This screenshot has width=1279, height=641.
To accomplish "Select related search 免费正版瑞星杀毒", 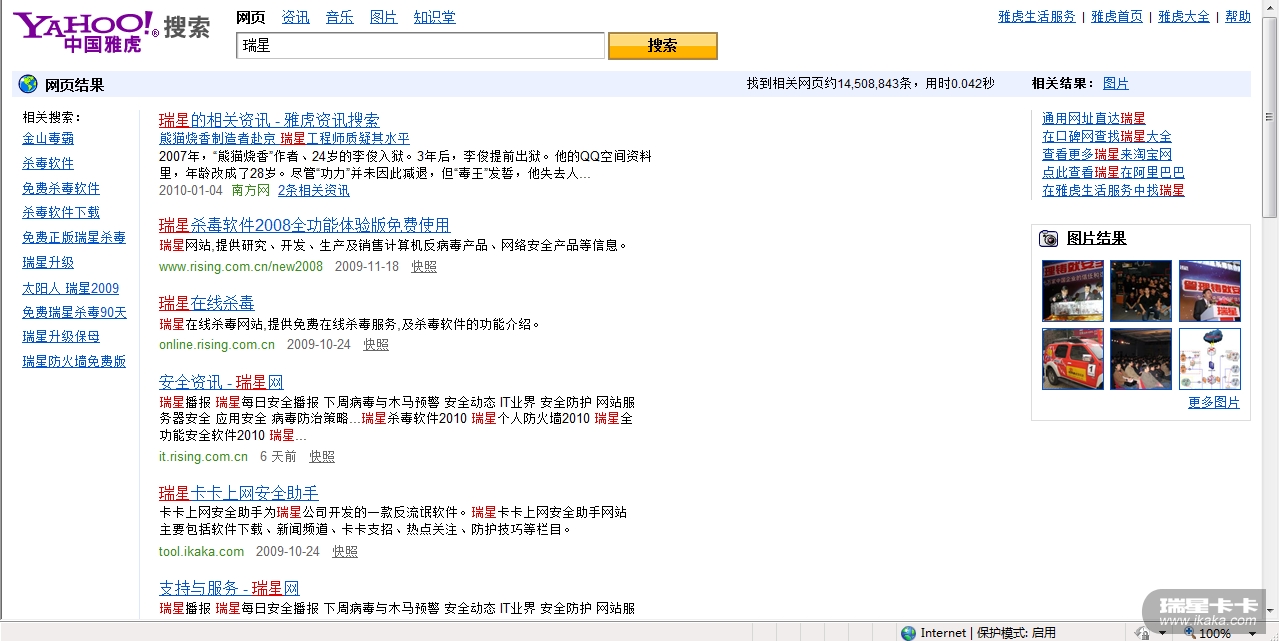I will click(x=74, y=238).
